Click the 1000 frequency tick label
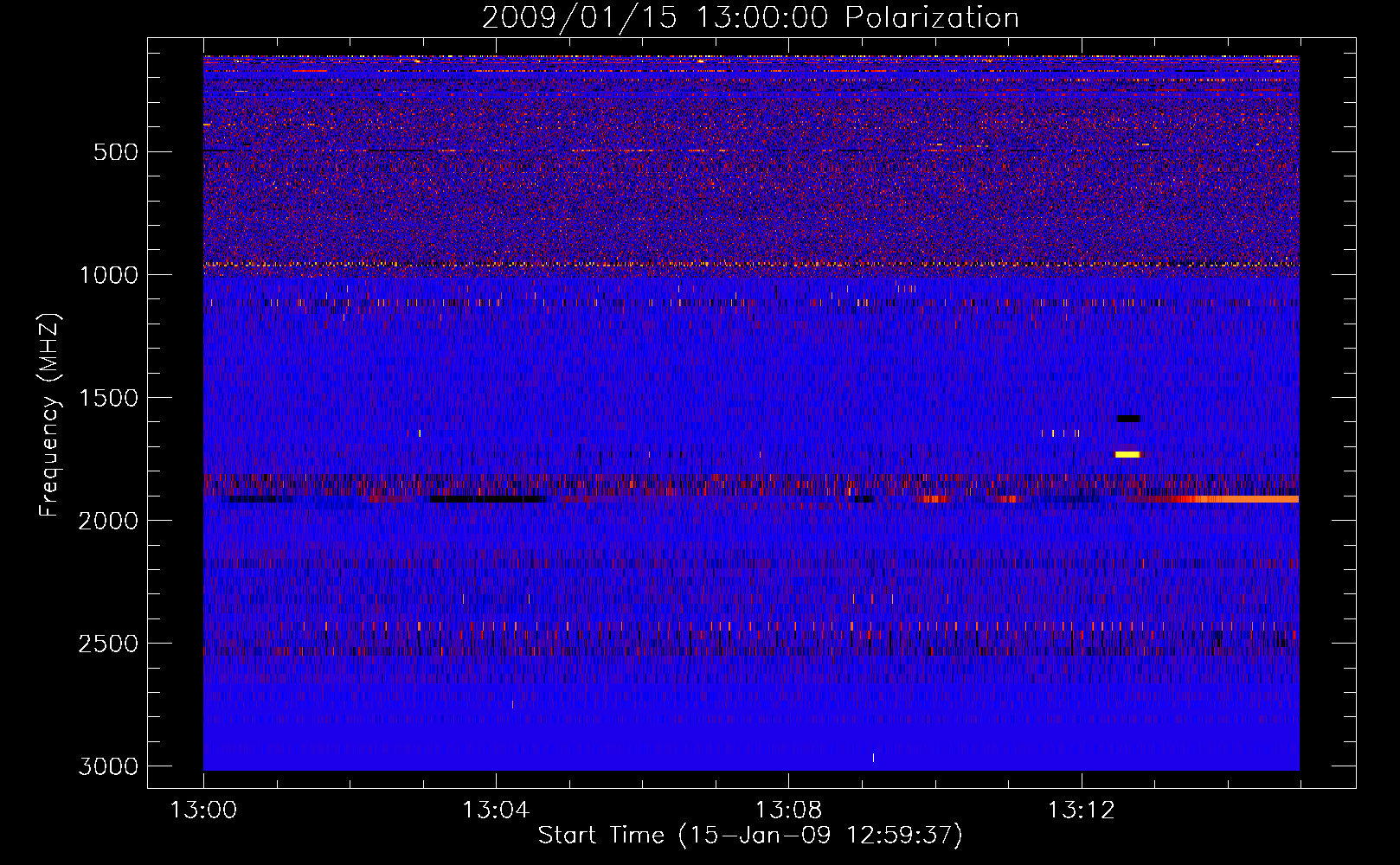This screenshot has height=865, width=1400. (x=108, y=275)
